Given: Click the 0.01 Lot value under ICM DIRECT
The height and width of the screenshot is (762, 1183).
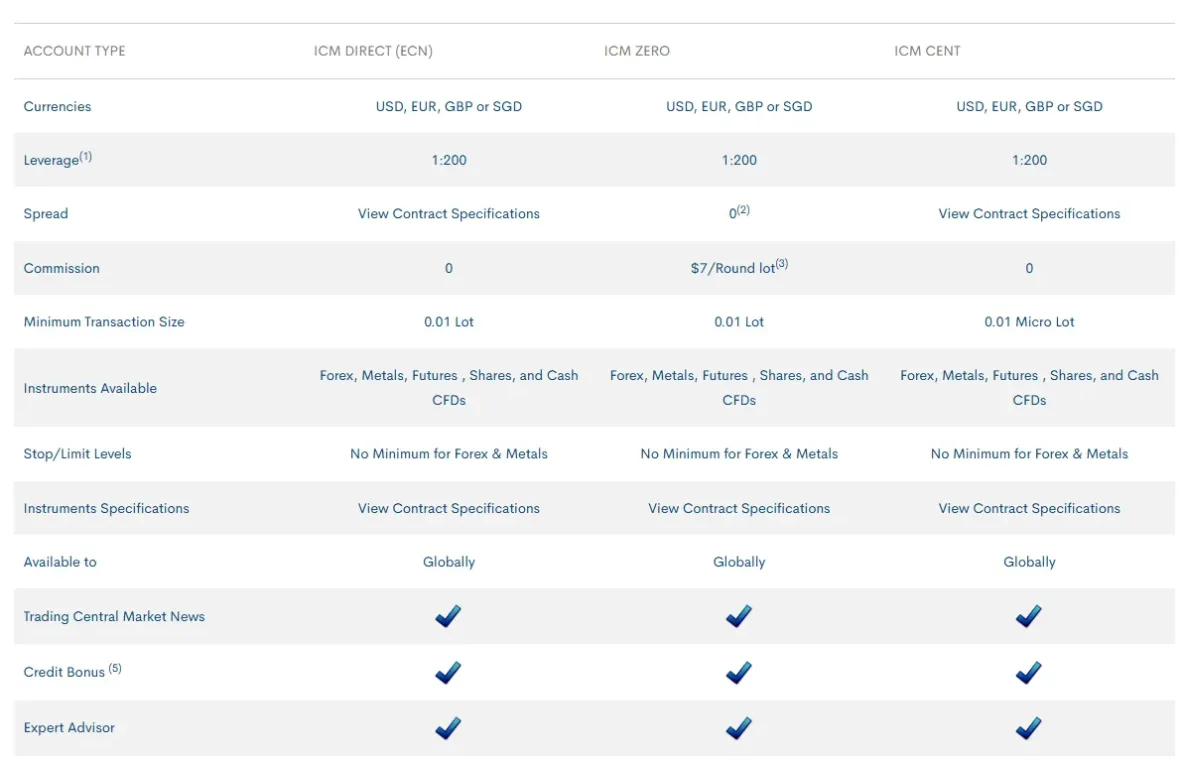Looking at the screenshot, I should (x=449, y=321).
